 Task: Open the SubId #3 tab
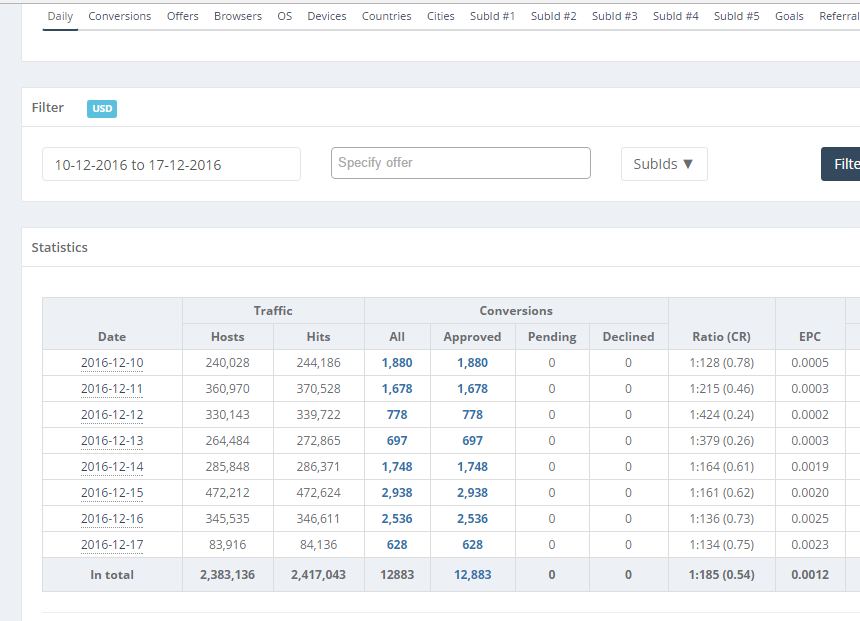coord(615,16)
